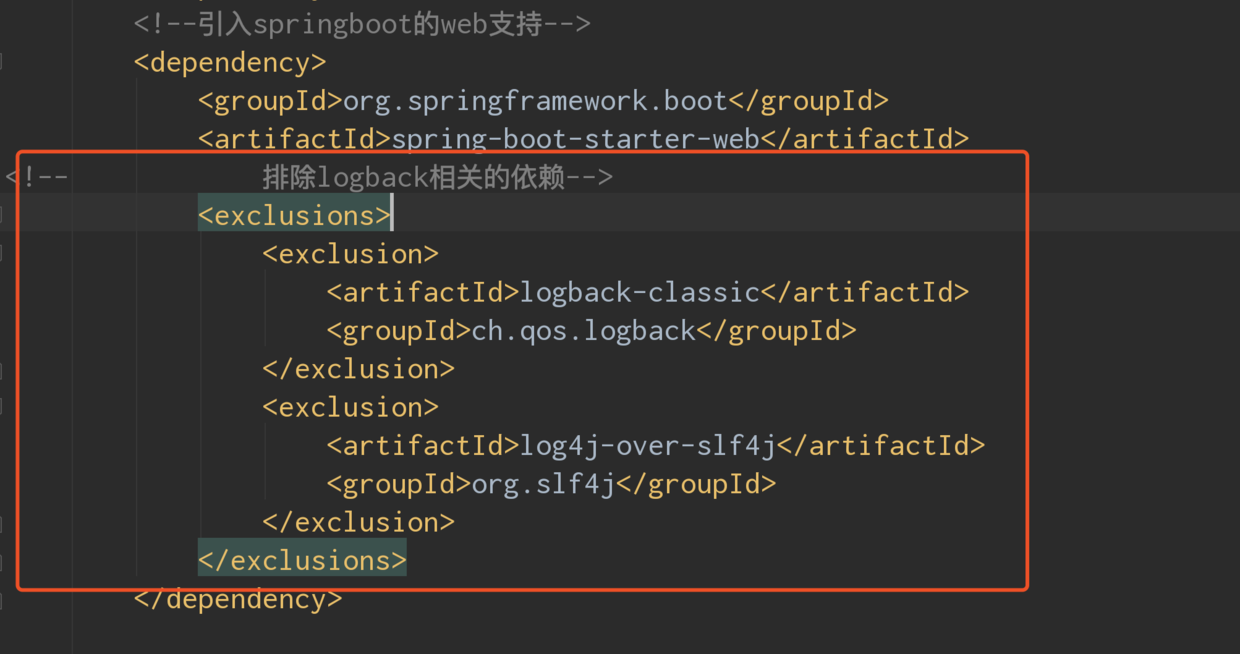
Task: Select the spring-boot-starter-web artifactId line
Action: pos(583,139)
